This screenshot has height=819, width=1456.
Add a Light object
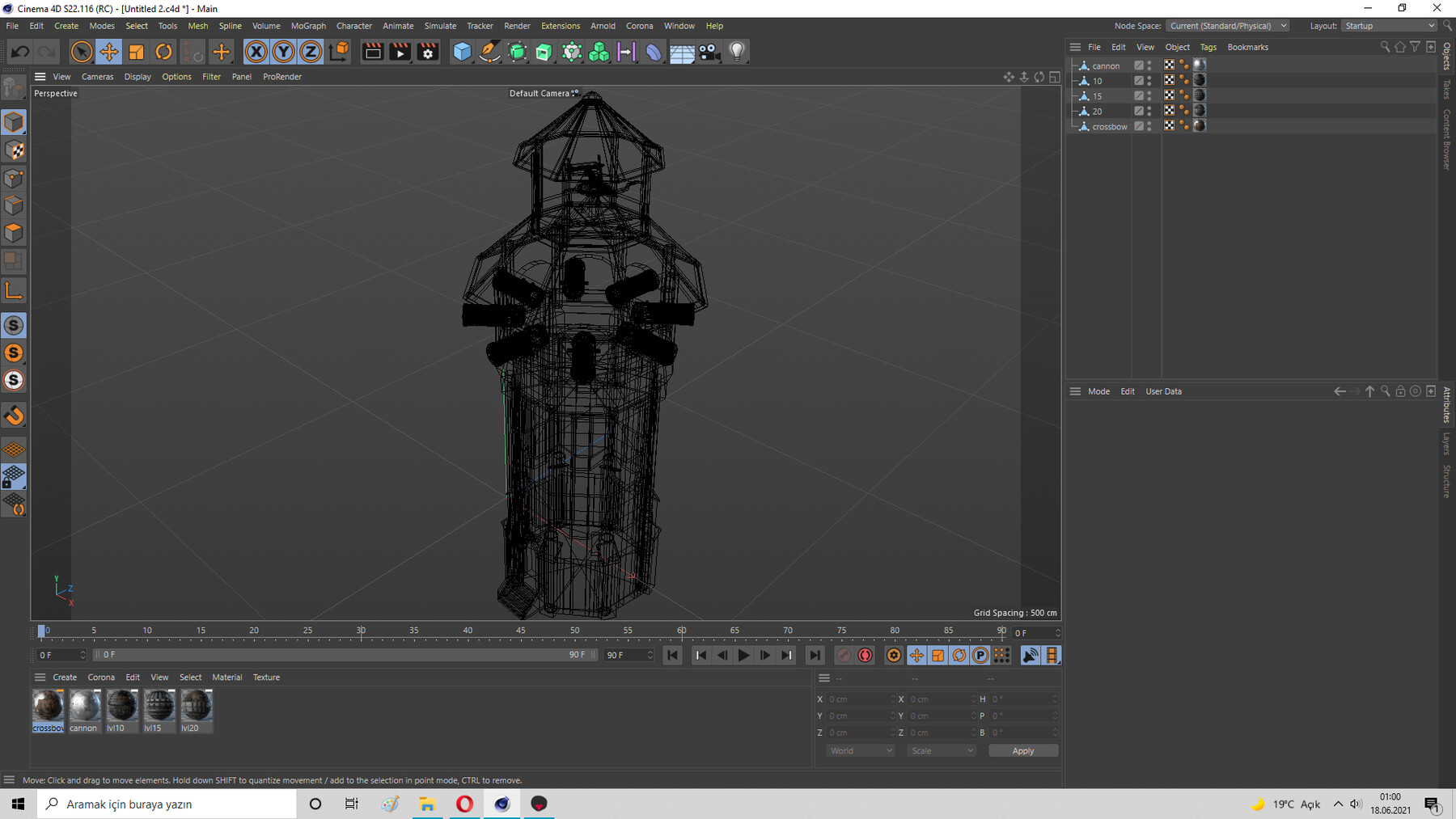click(x=737, y=52)
